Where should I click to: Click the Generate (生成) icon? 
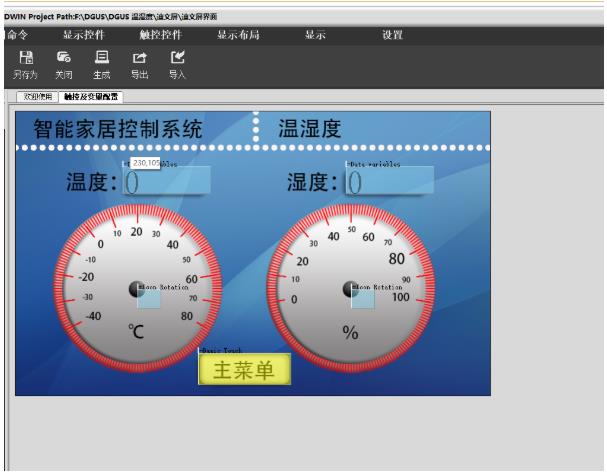[x=101, y=65]
